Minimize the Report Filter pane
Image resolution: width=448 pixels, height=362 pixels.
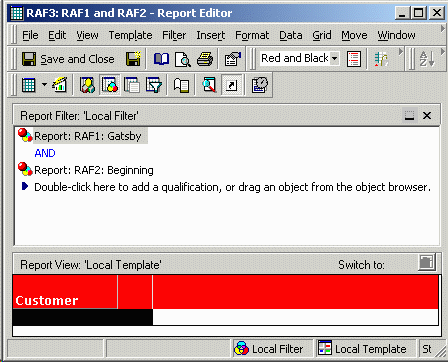click(409, 116)
